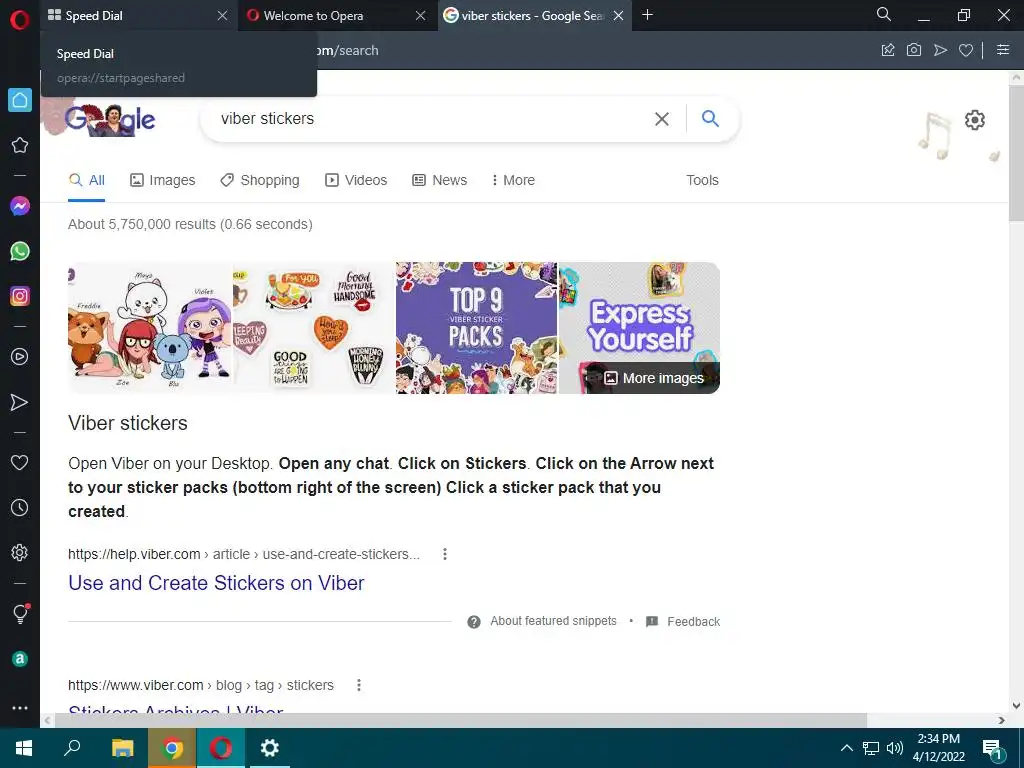Switch to Videos results
The image size is (1024, 768).
(356, 180)
